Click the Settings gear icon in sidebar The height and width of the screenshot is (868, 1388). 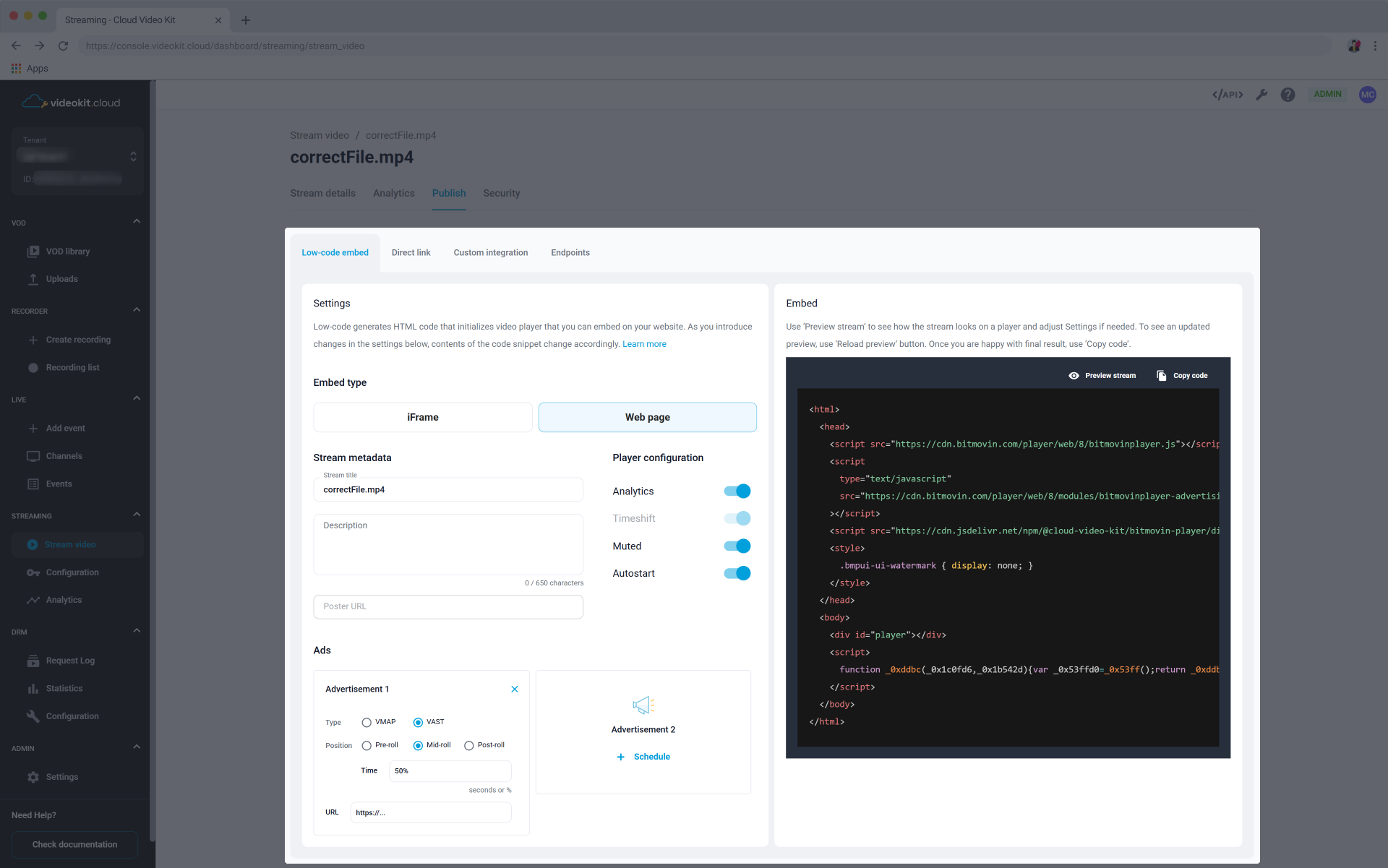tap(33, 777)
